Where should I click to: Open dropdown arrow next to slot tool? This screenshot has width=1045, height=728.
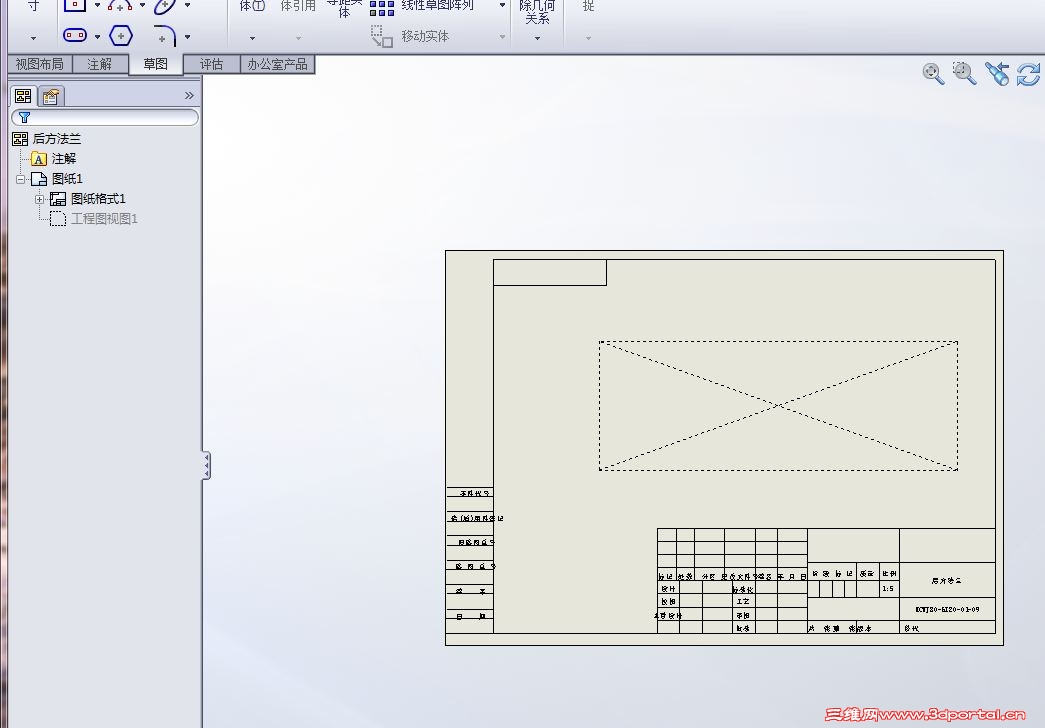pos(97,37)
